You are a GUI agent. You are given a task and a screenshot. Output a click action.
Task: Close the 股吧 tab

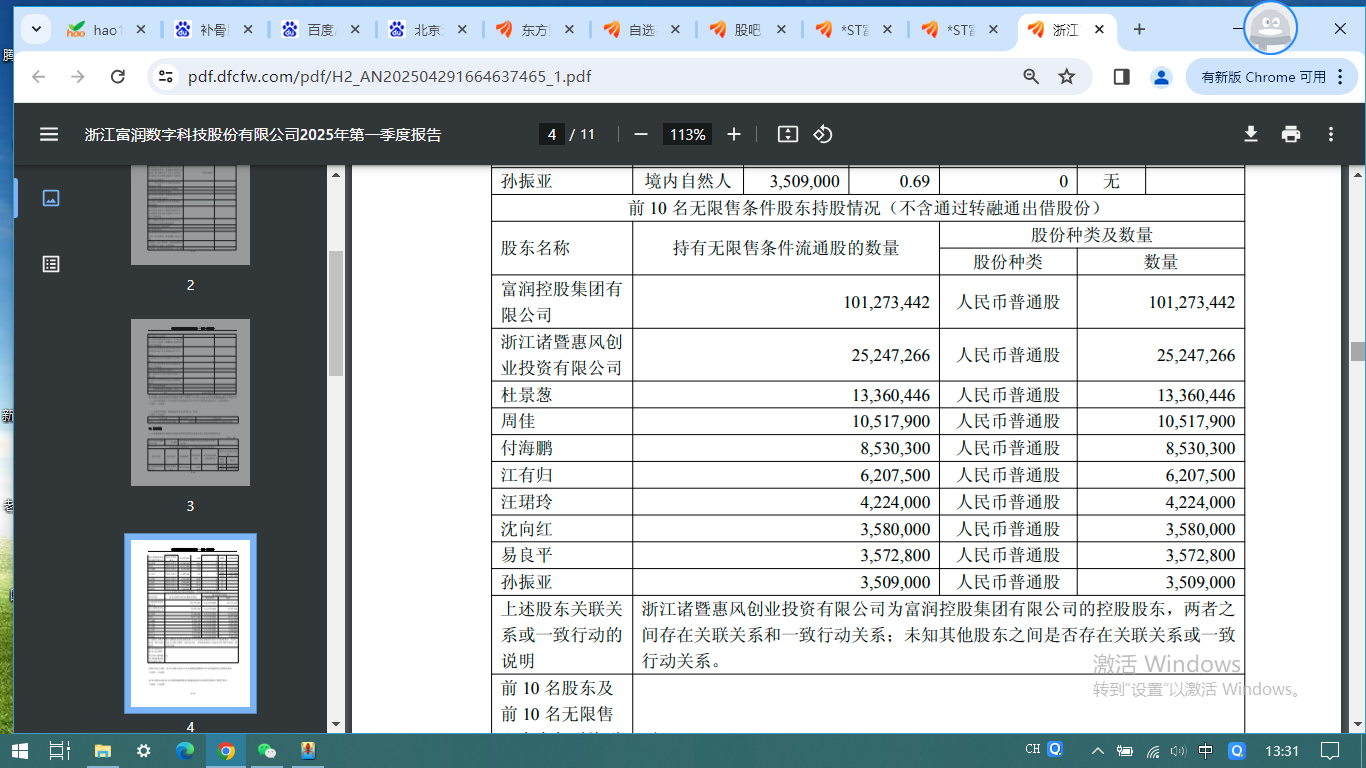pyautogui.click(x=781, y=30)
